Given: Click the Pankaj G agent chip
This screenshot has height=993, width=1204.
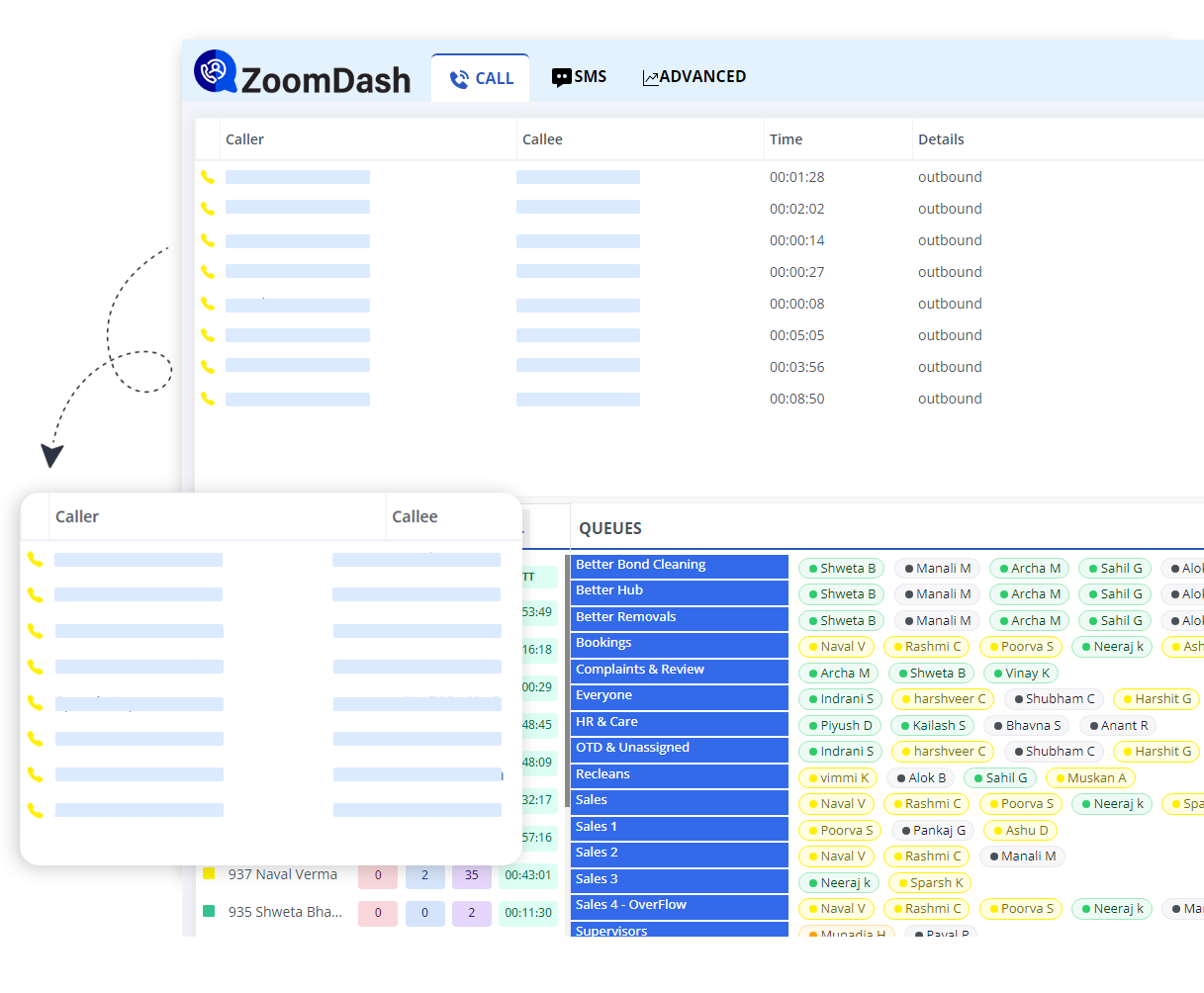Looking at the screenshot, I should pyautogui.click(x=932, y=831).
